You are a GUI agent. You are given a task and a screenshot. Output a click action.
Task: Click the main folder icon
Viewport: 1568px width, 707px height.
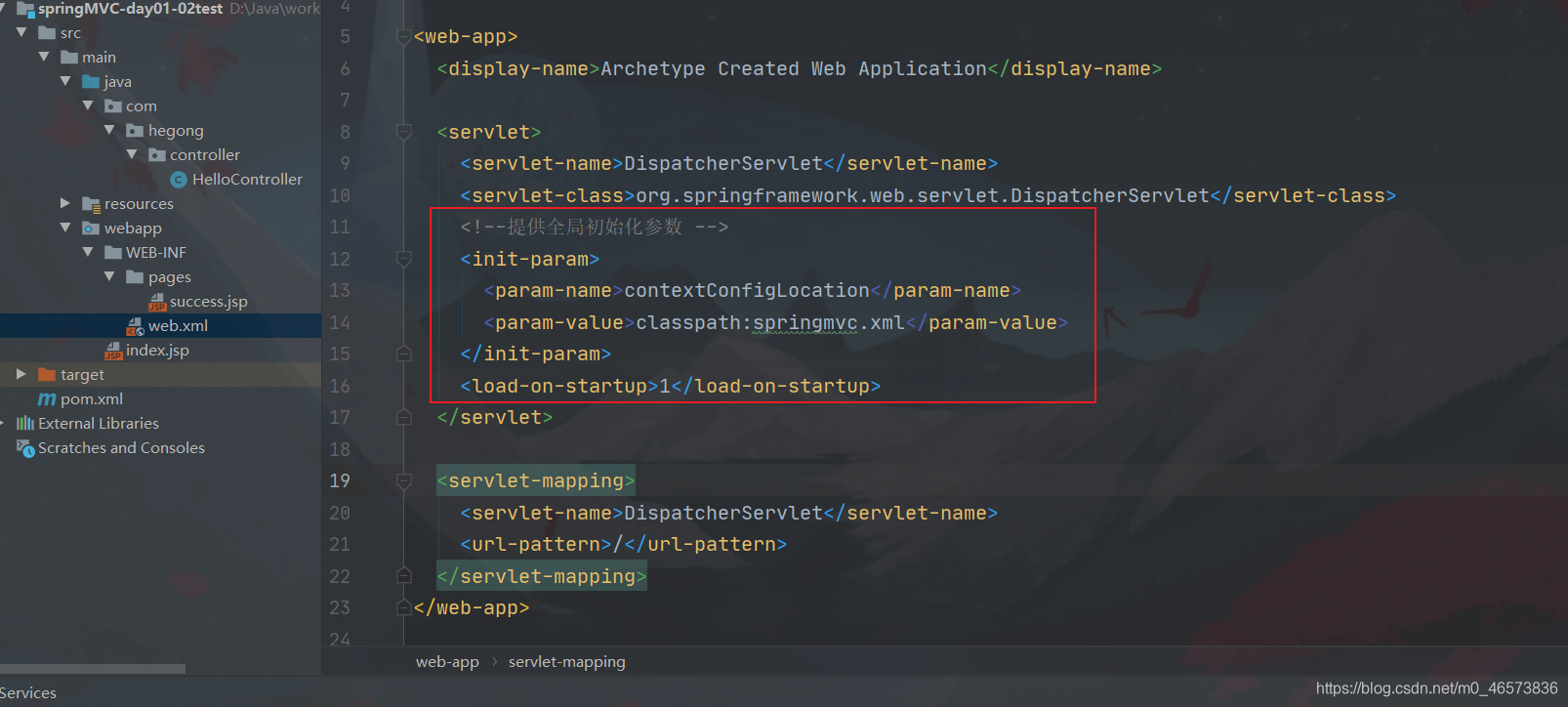pyautogui.click(x=69, y=57)
